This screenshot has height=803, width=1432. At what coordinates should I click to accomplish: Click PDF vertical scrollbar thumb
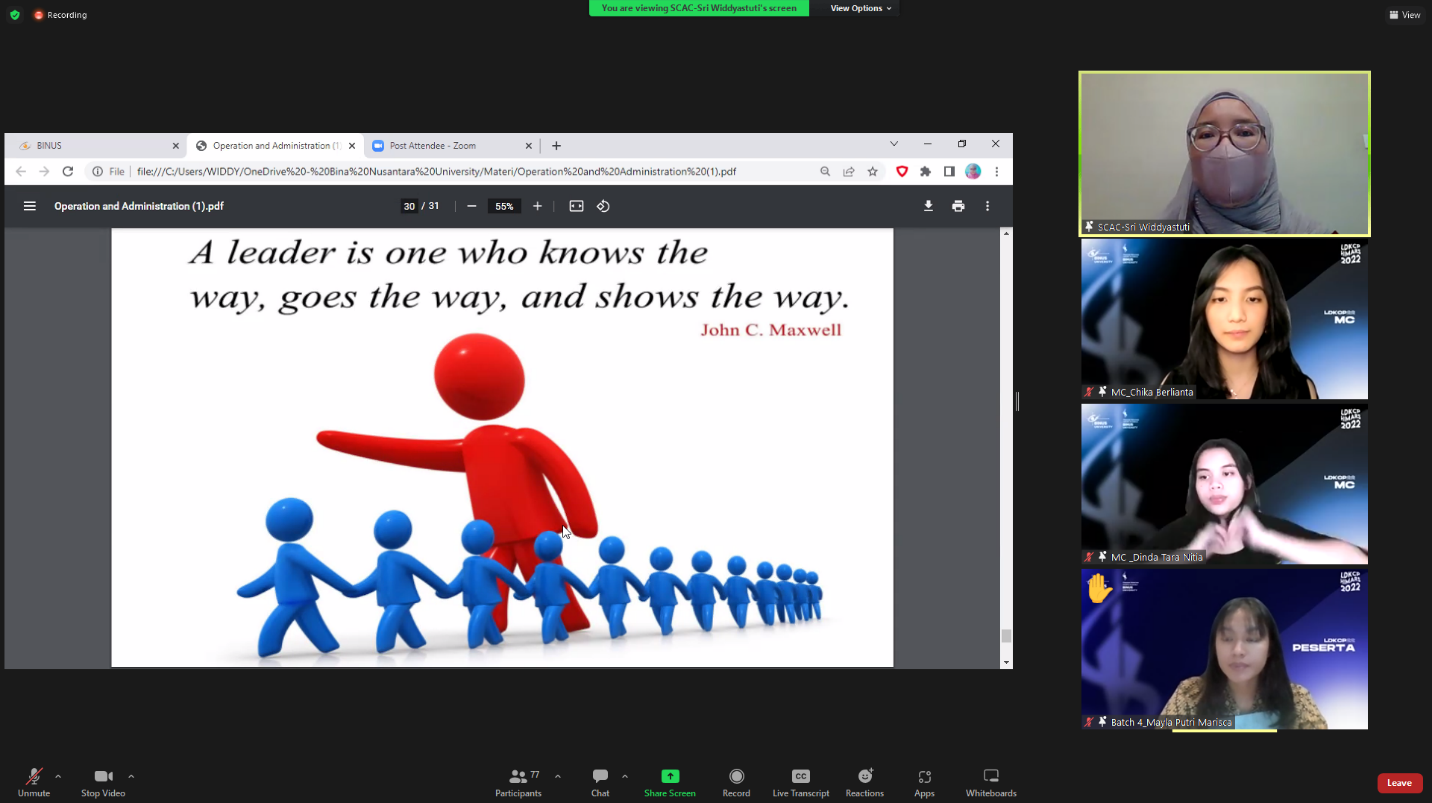(1006, 636)
